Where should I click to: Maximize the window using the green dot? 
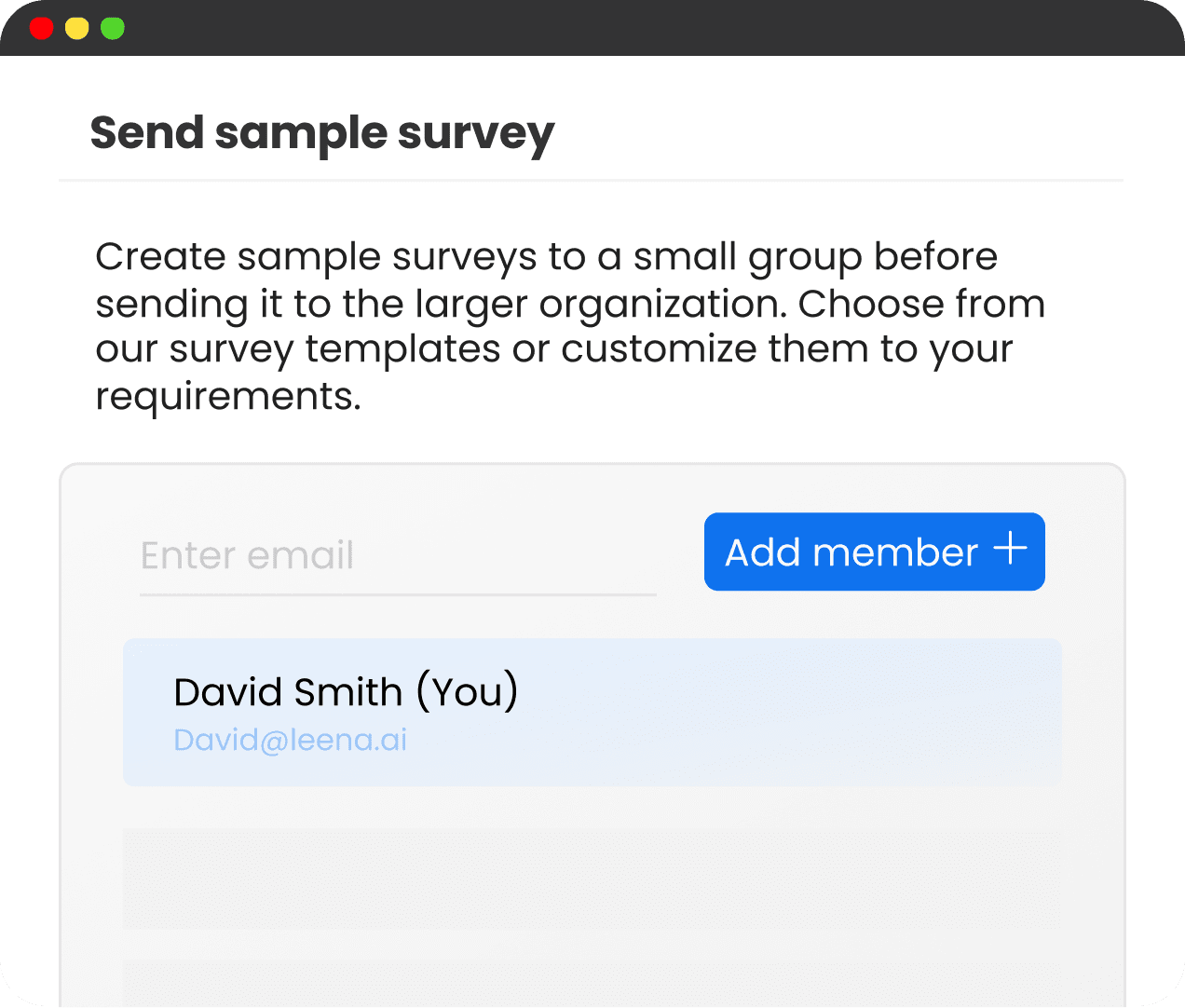pos(112,28)
